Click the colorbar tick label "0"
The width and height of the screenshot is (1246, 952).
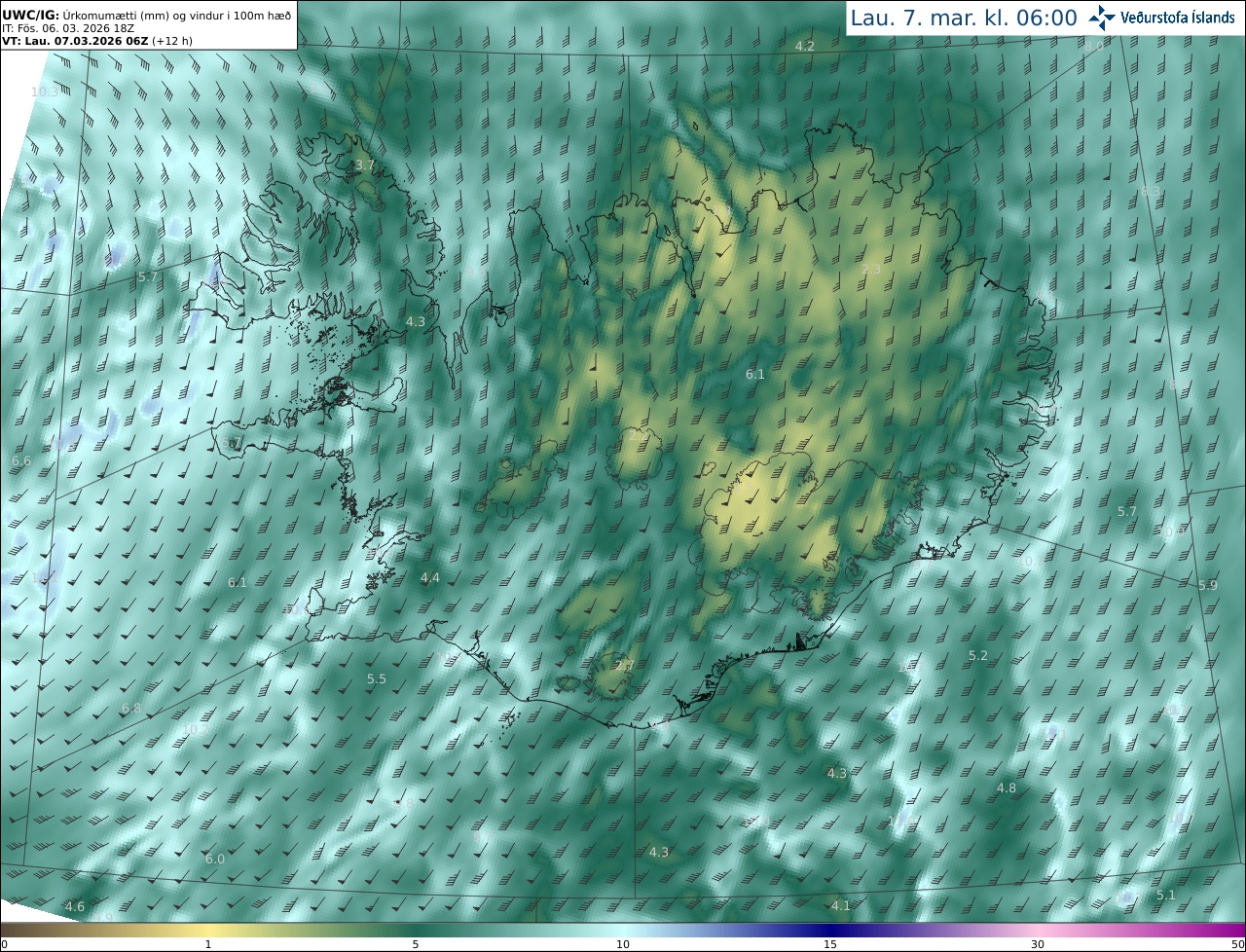(x=4, y=944)
